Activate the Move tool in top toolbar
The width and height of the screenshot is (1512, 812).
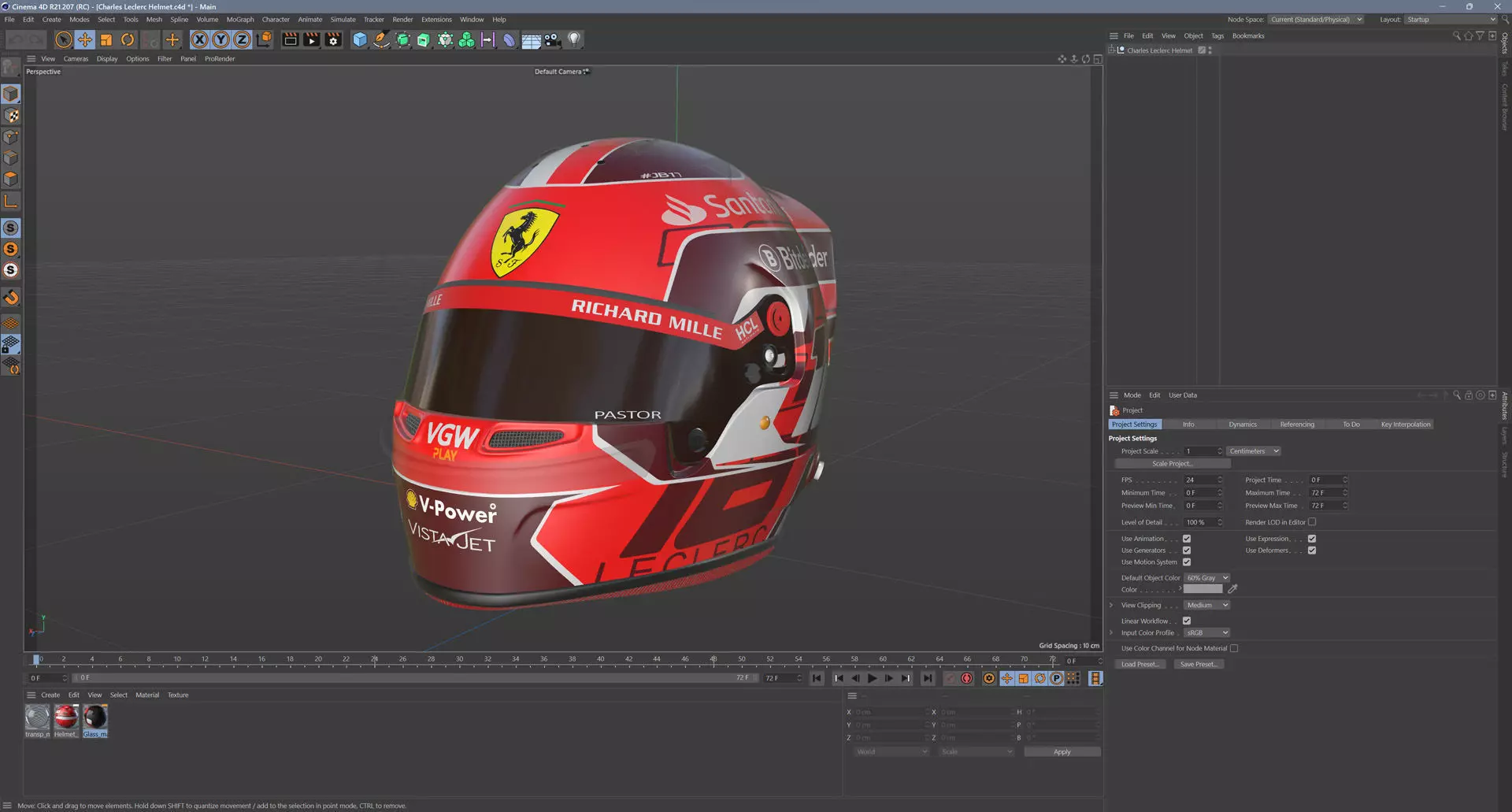(x=85, y=39)
